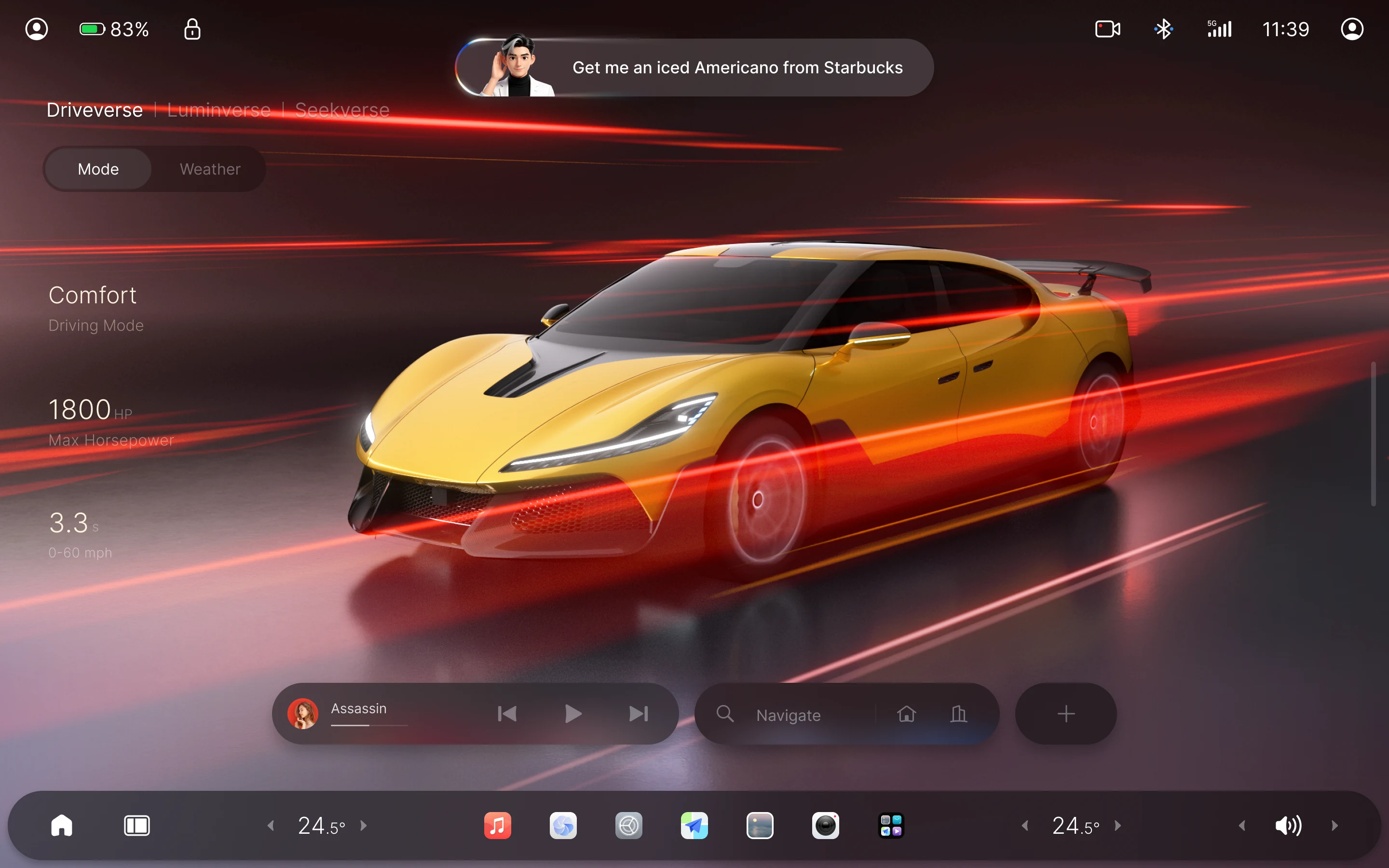1389x868 pixels.
Task: Navigate to work building shortcut
Action: pos(958,714)
